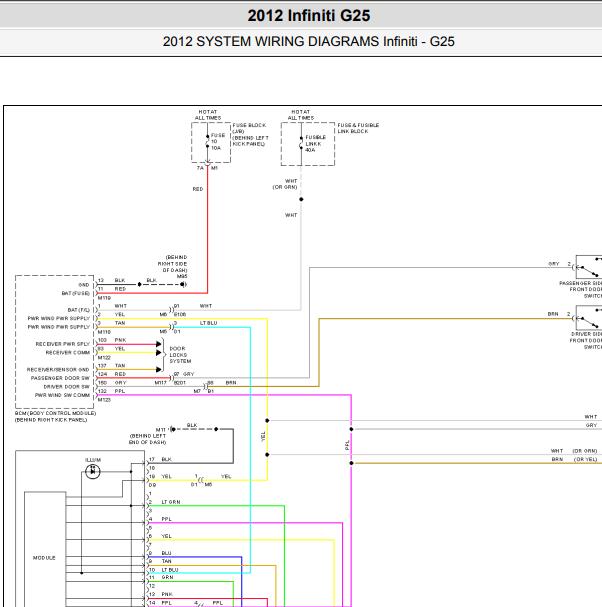The width and height of the screenshot is (602, 607).
Task: Click the ILLUM diode symbol
Action: tap(93, 471)
